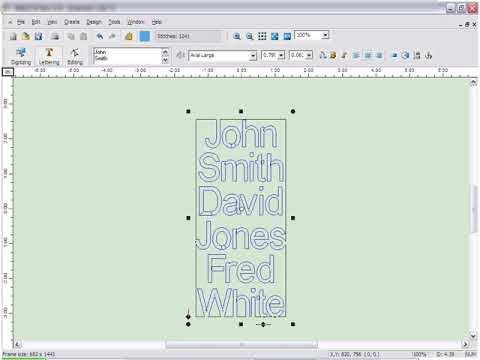
Task: Click into the lettering text box with John Smith
Action: coord(127,56)
